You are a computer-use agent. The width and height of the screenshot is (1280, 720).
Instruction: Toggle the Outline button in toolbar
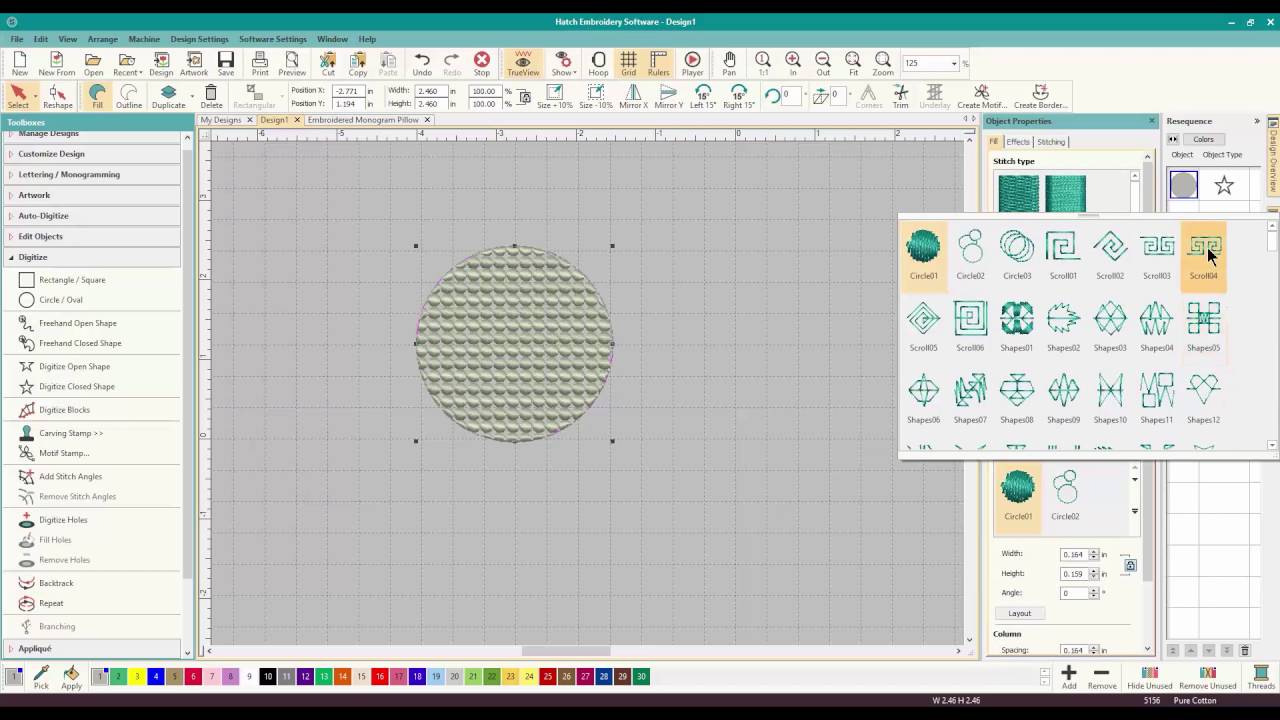129,96
